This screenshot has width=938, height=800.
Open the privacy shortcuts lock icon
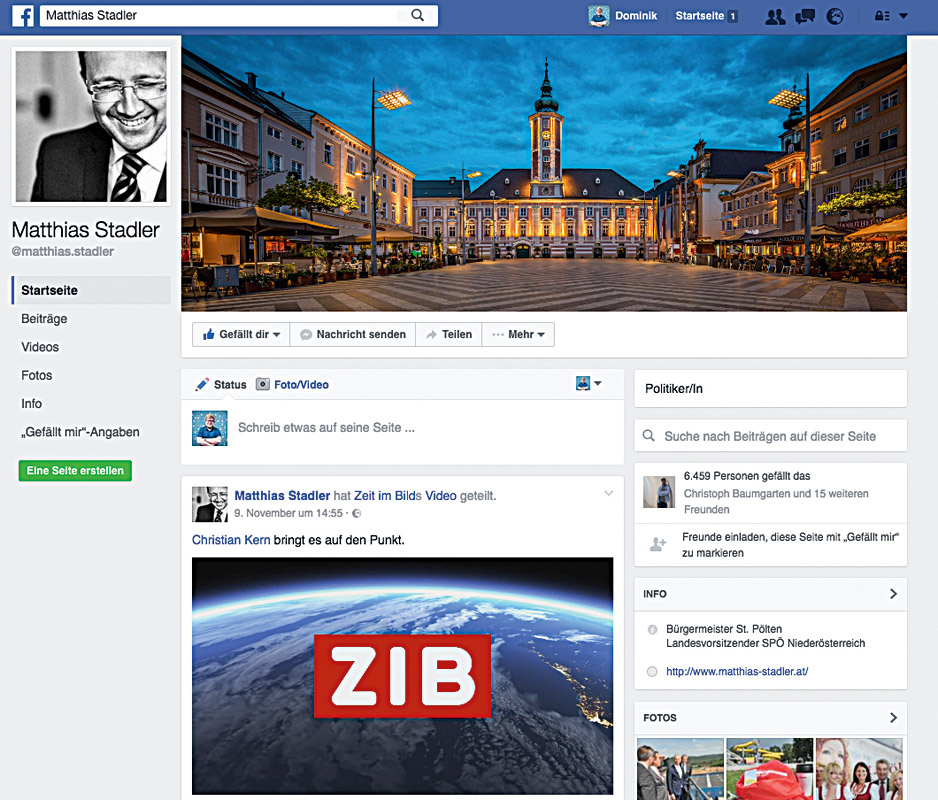coord(882,16)
